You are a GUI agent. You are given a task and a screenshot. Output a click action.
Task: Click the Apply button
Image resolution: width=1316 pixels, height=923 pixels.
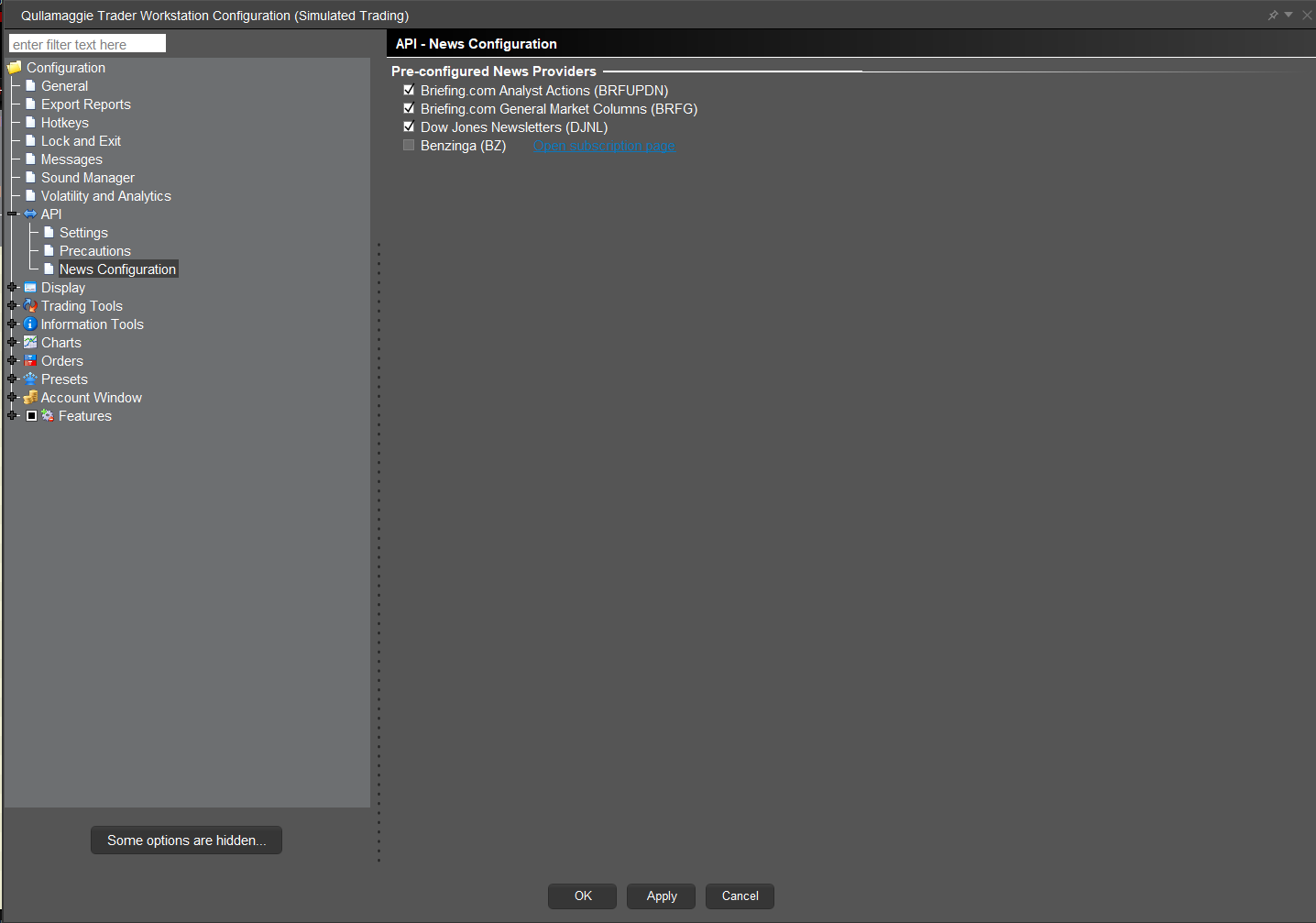[661, 896]
